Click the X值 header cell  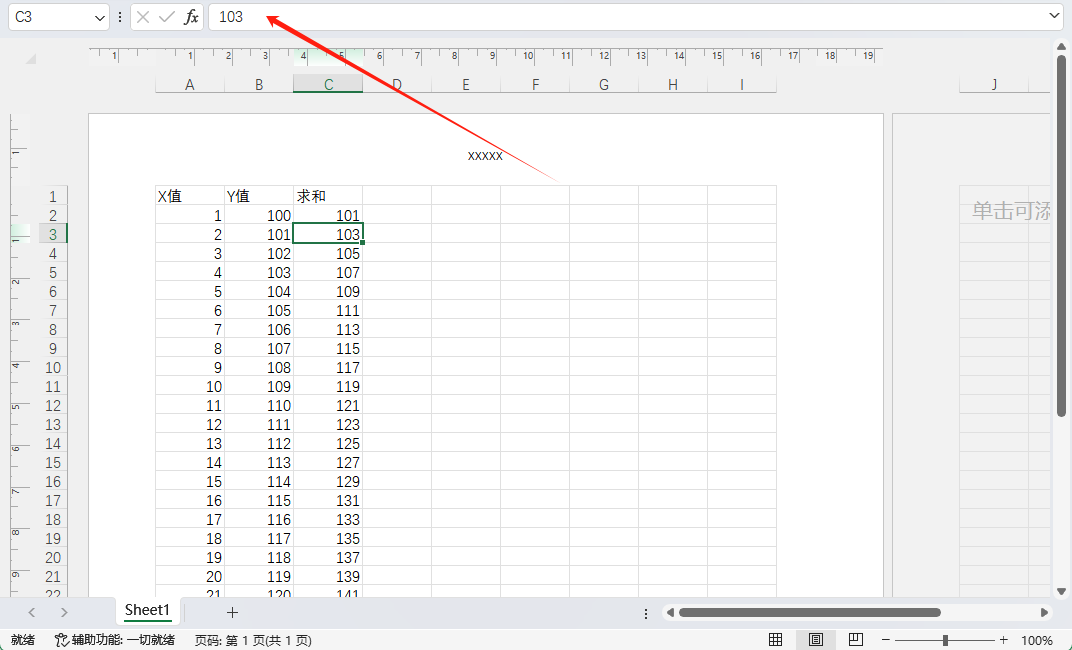pos(190,196)
